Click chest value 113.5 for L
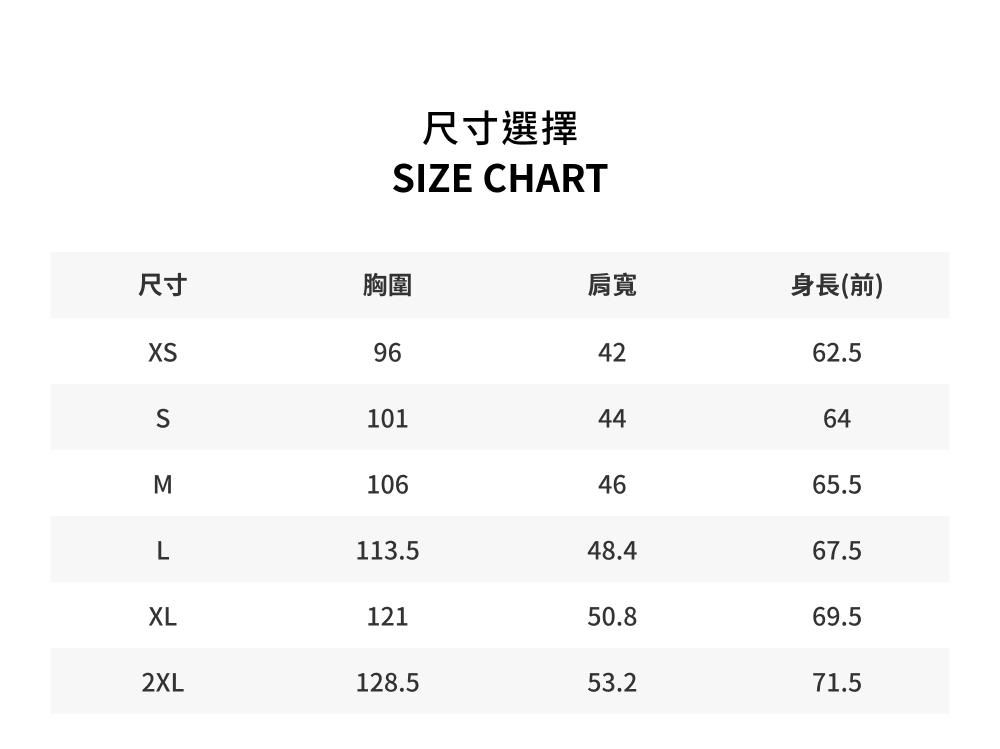 [x=387, y=551]
